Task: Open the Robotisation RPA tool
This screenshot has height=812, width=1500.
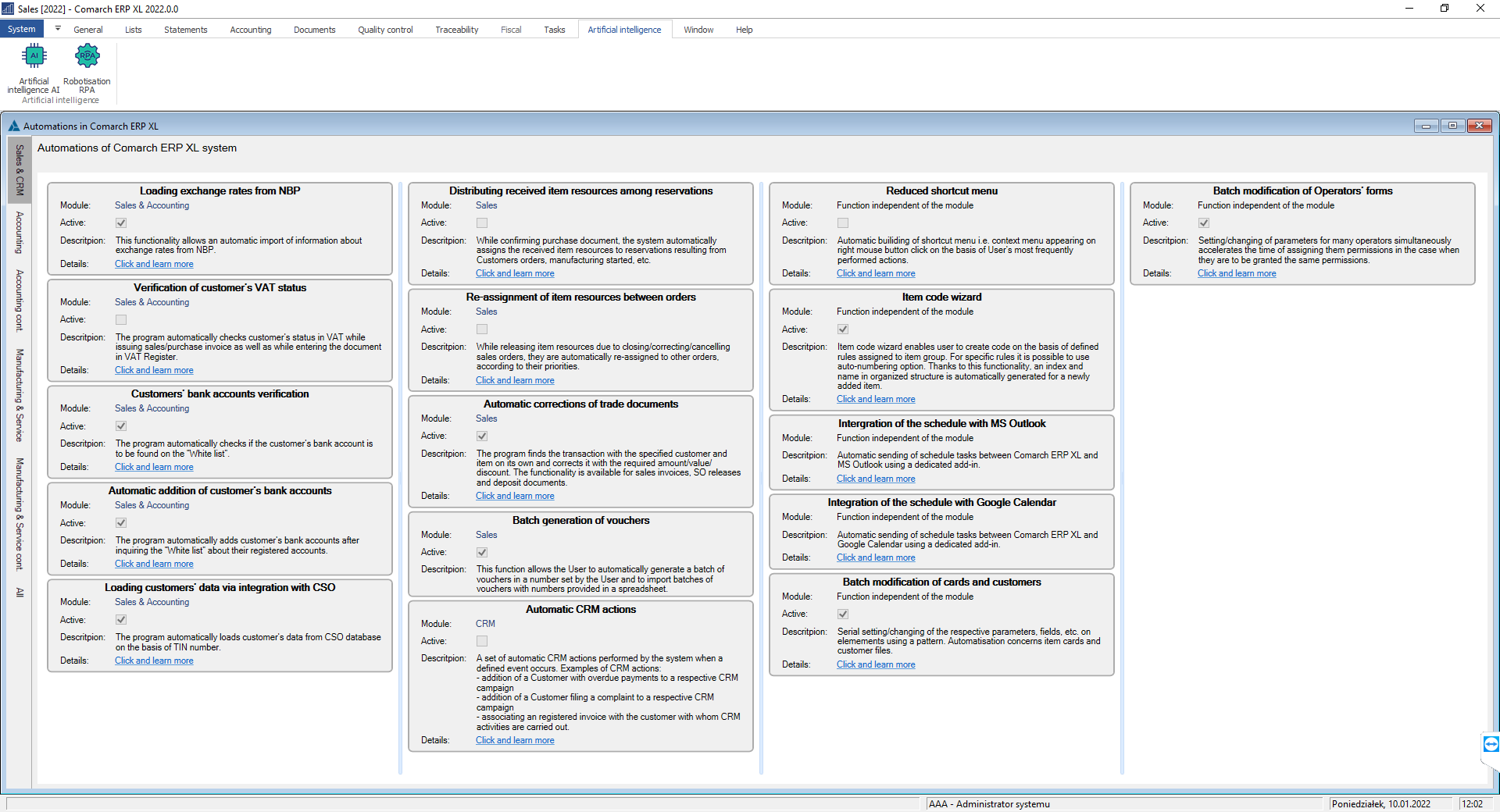Action: pos(87,69)
